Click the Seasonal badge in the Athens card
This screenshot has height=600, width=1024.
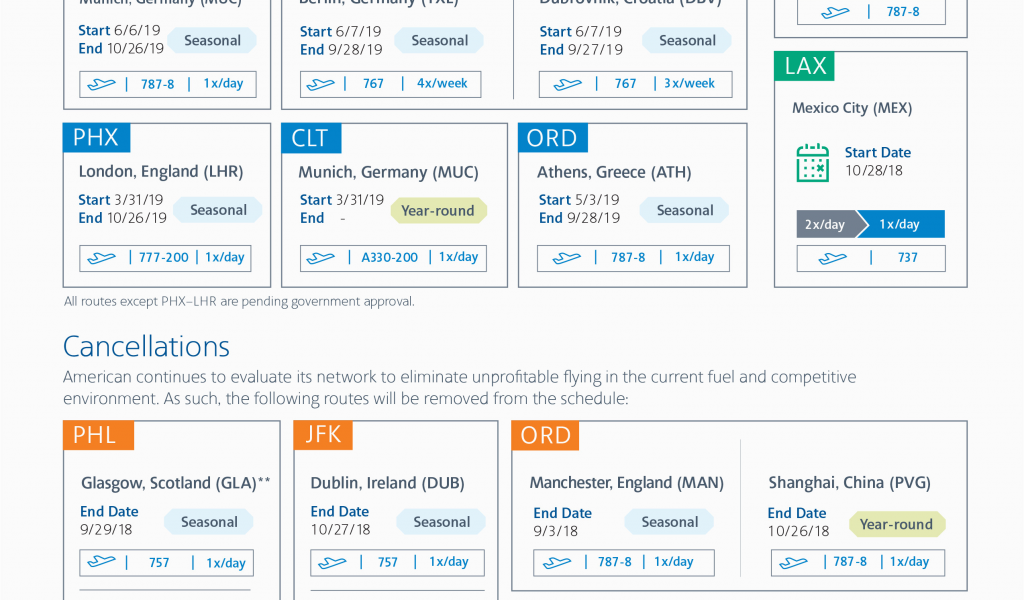pyautogui.click(x=684, y=210)
